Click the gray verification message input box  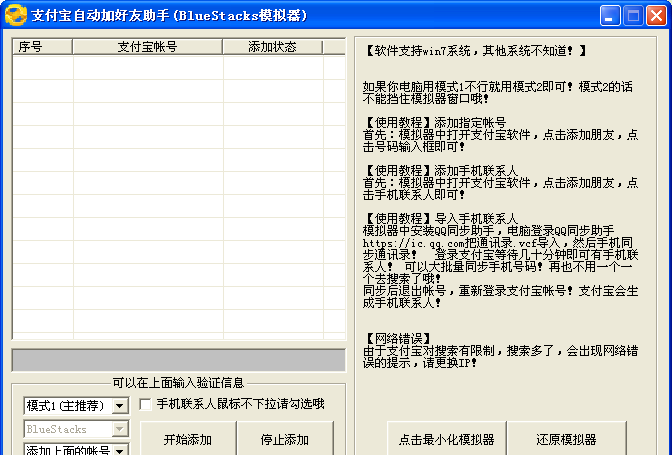point(179,360)
